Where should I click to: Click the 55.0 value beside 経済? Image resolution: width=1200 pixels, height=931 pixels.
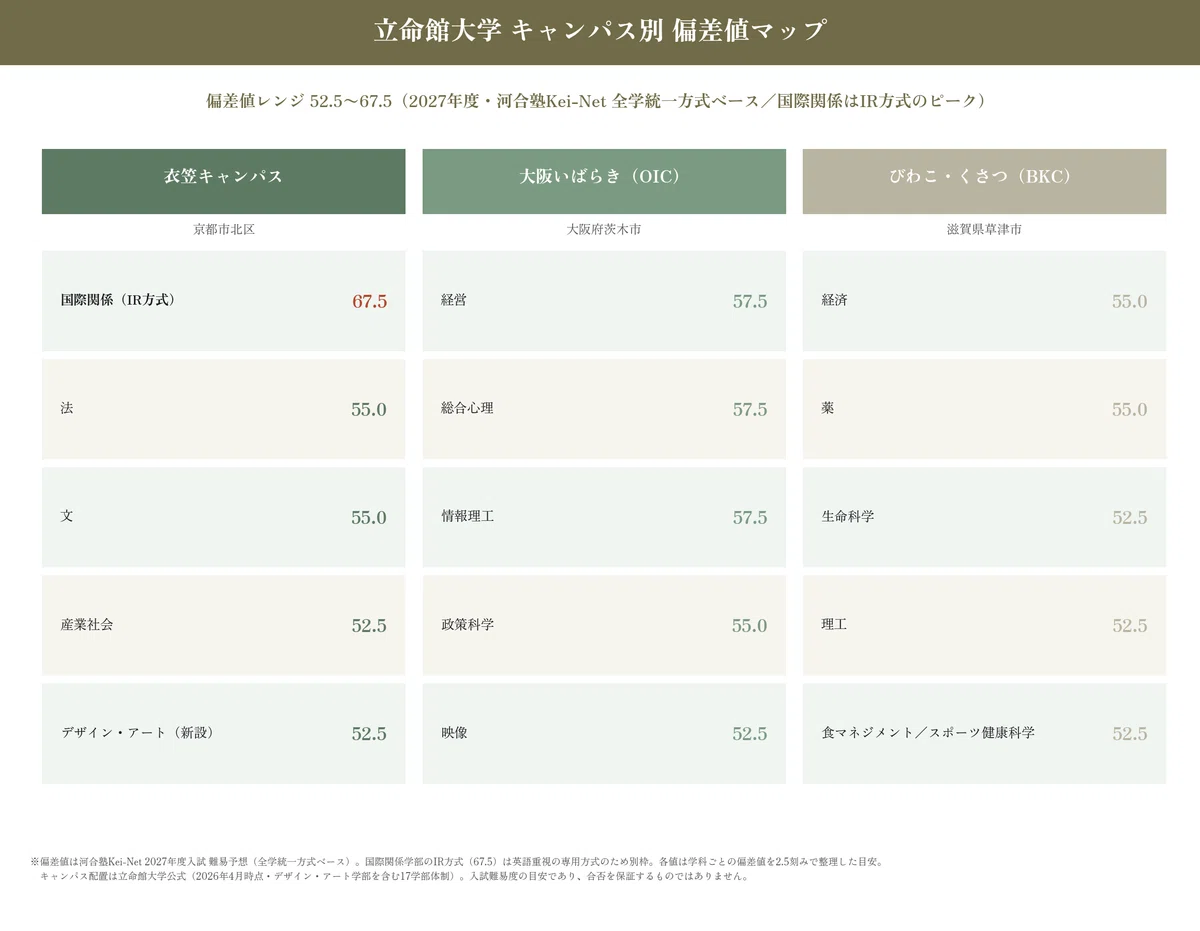1130,301
